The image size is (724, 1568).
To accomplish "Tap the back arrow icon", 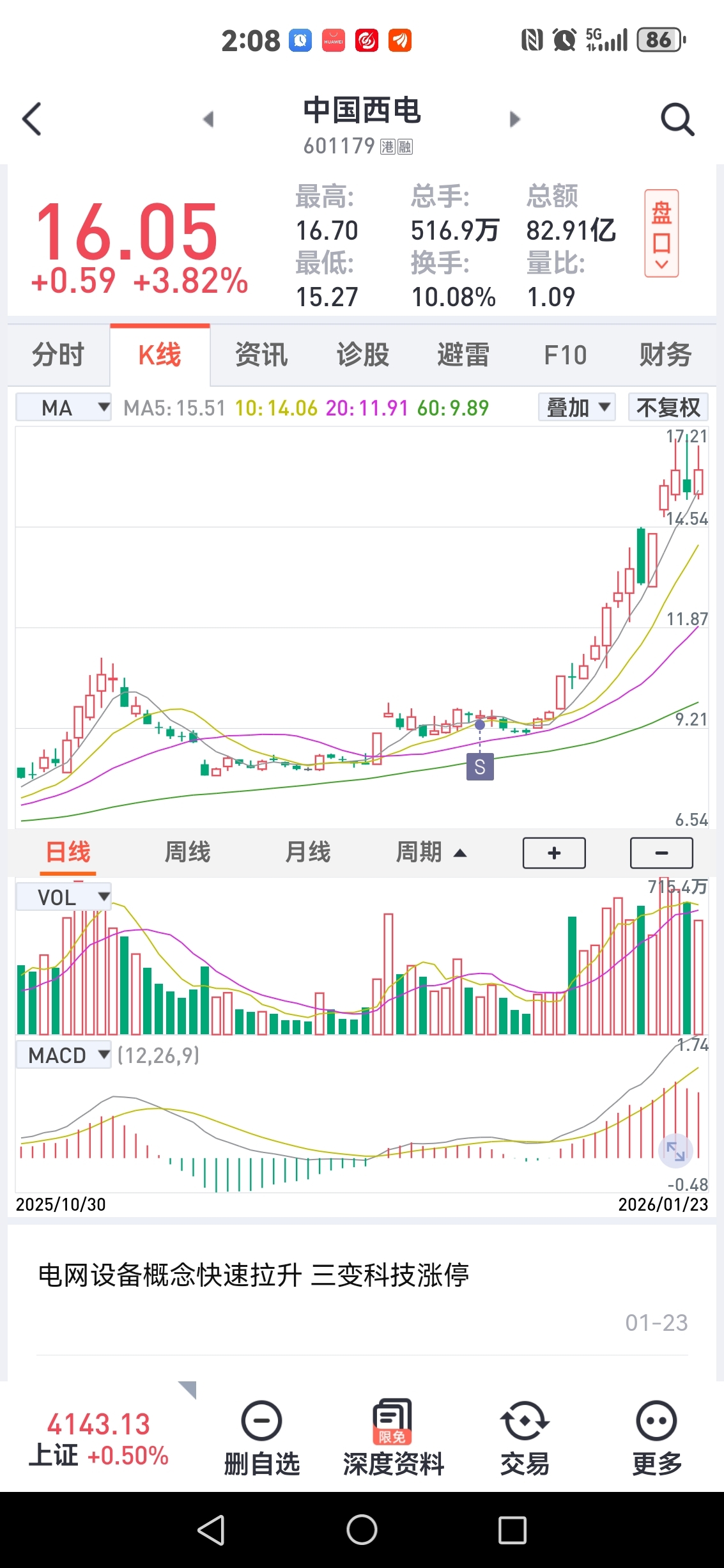I will 32,119.
